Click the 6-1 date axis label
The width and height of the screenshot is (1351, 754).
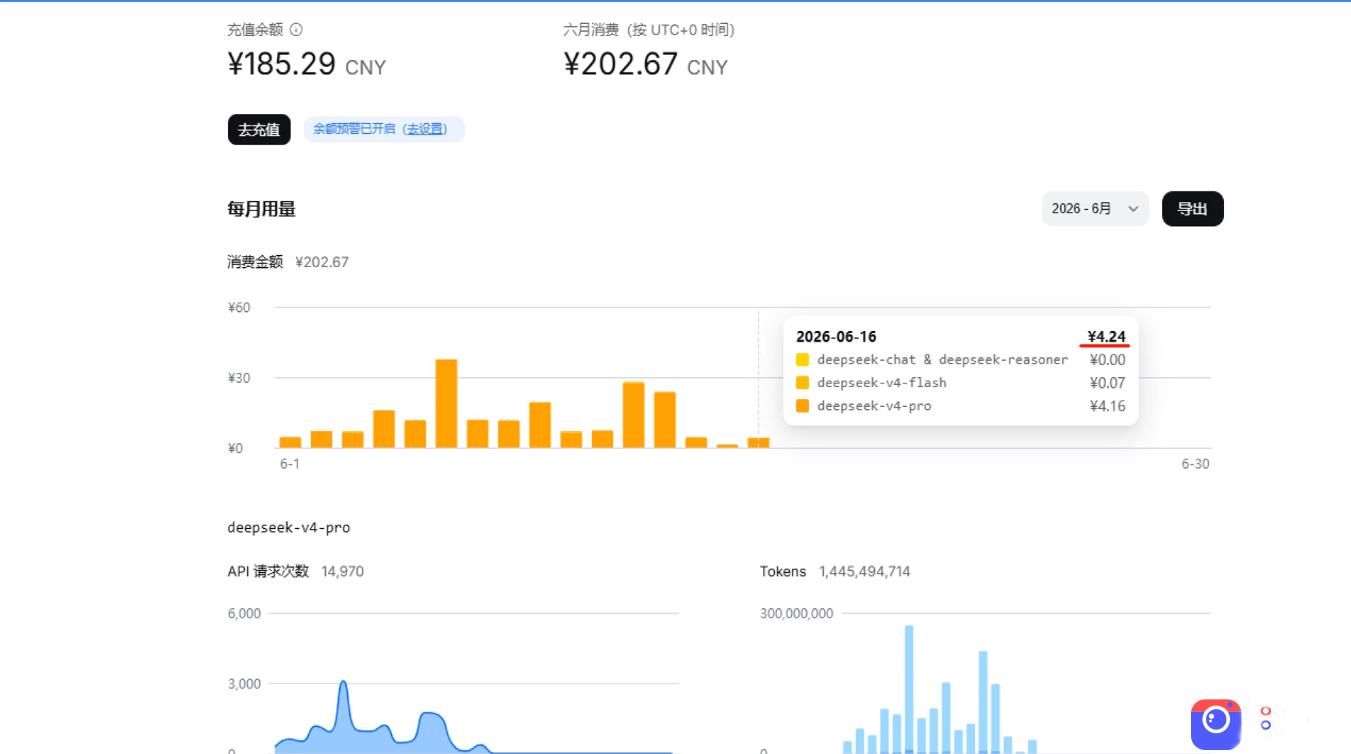pos(290,464)
